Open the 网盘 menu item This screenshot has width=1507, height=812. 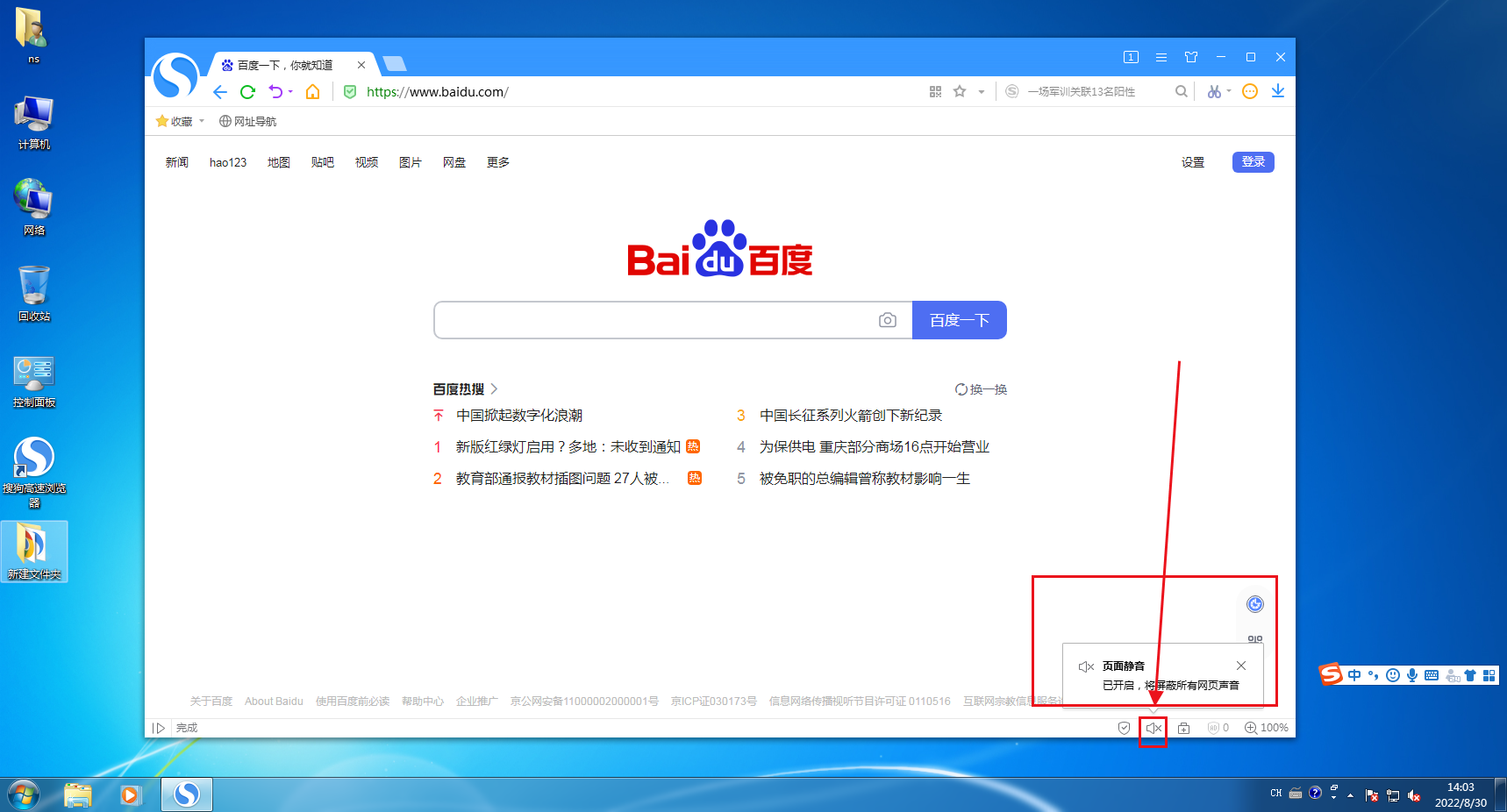pos(454,162)
